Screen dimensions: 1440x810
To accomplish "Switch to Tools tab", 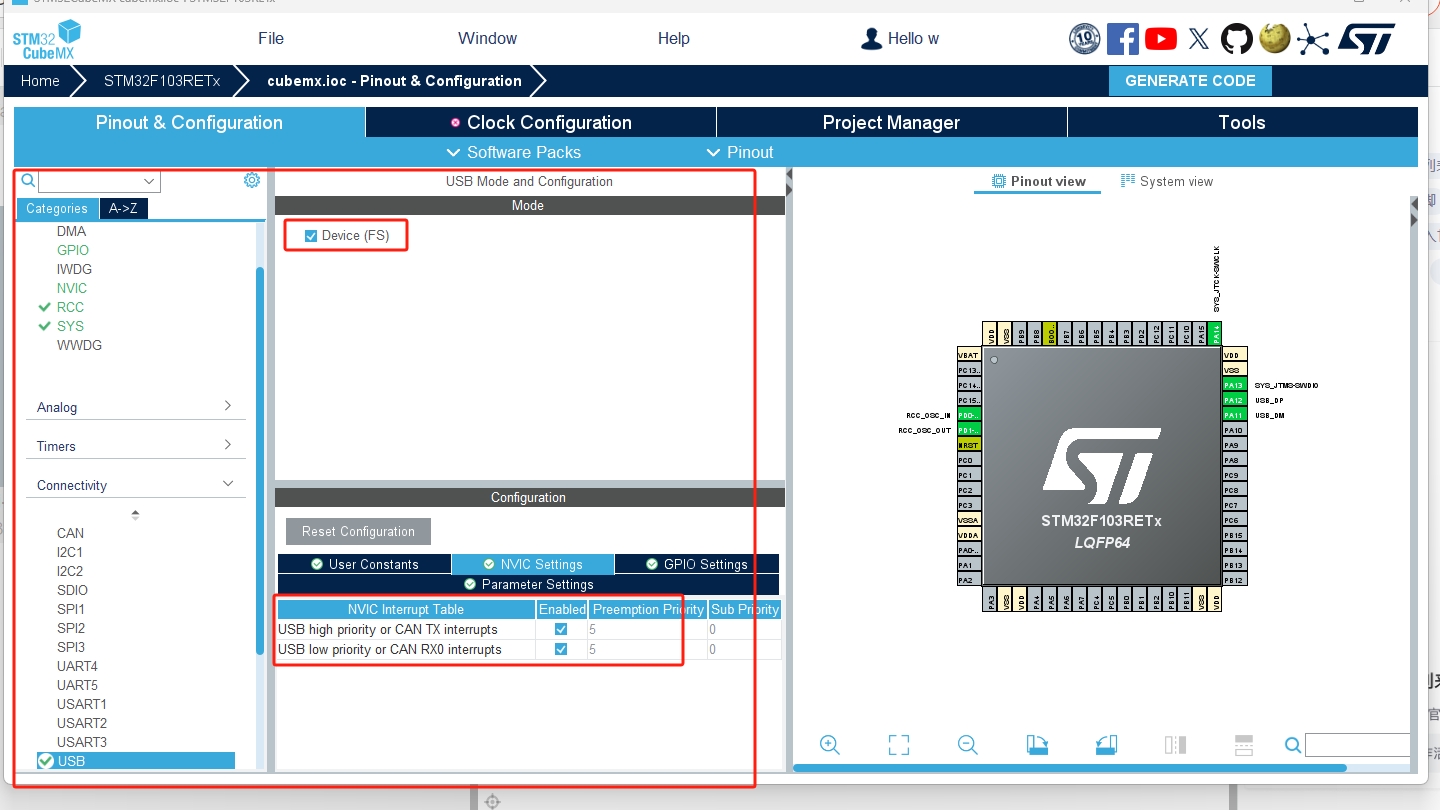I will click(x=1242, y=122).
